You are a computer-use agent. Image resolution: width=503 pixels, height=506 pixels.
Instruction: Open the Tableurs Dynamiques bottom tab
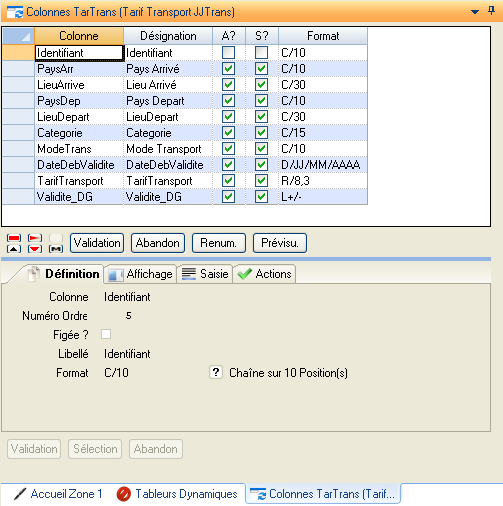177,494
